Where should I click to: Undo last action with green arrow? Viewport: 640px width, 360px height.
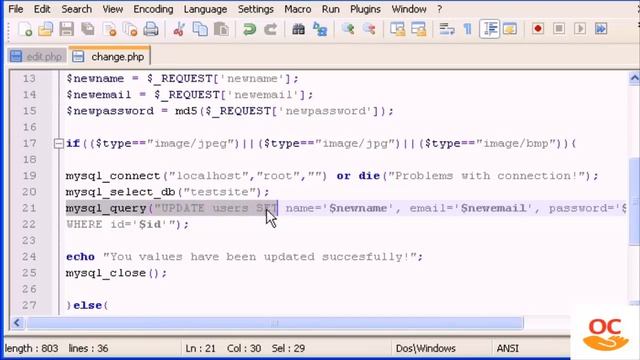[249, 29]
